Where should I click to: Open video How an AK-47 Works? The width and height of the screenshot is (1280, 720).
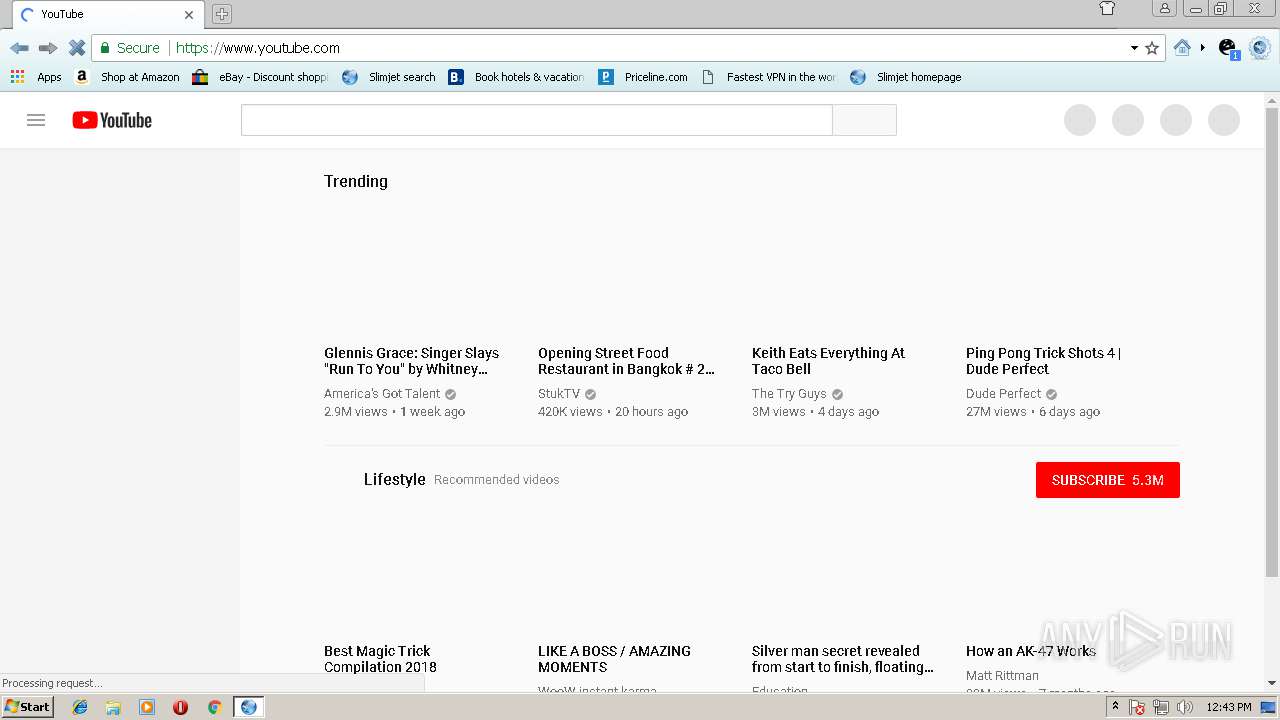coord(1031,651)
